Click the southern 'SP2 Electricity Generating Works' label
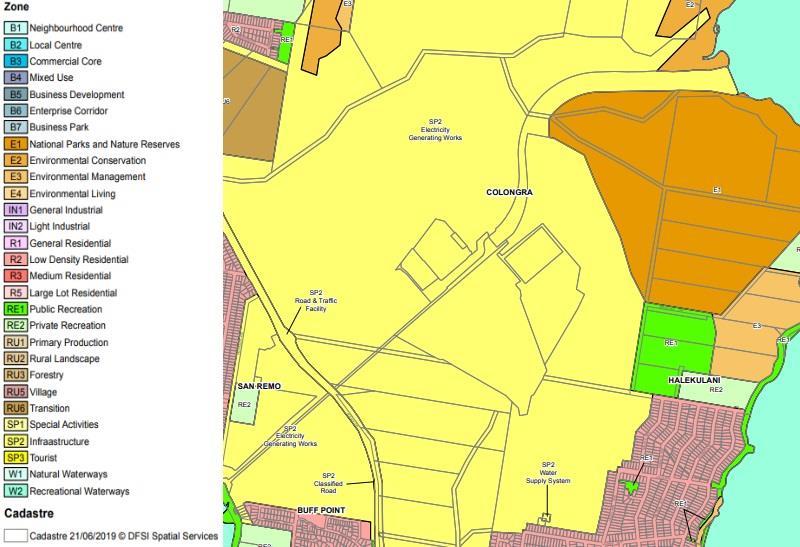Viewport: 800px width, 547px height. pyautogui.click(x=290, y=436)
